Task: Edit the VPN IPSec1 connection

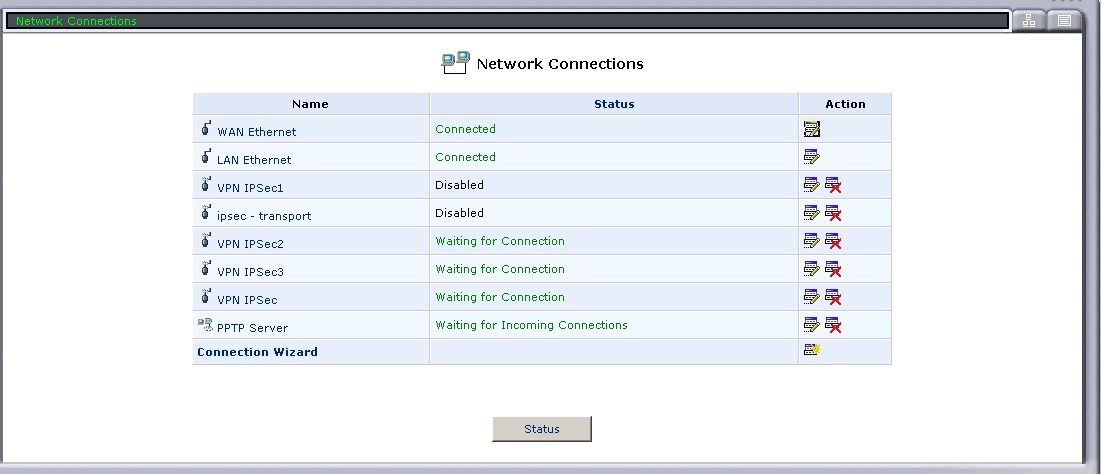Action: coord(811,185)
